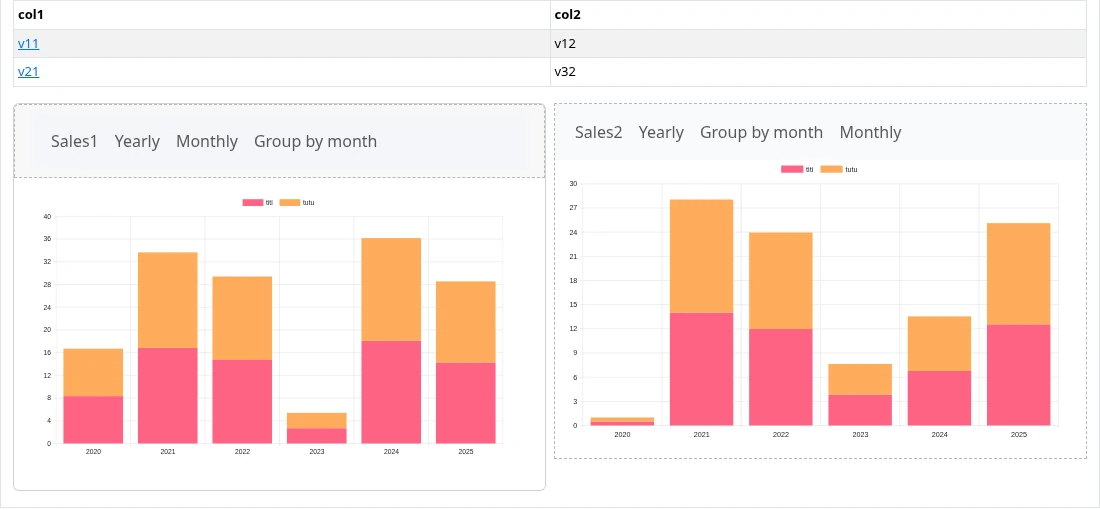Toggle tutu legend in Sales1 chart

pyautogui.click(x=297, y=203)
